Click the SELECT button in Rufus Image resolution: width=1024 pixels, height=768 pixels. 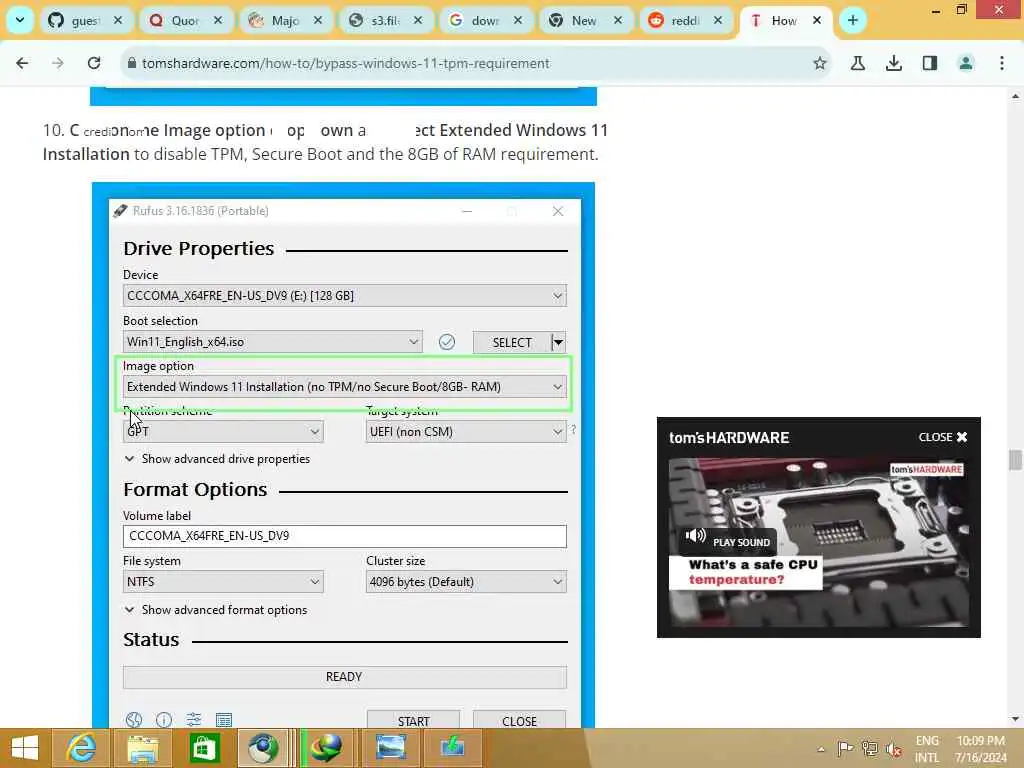pyautogui.click(x=512, y=342)
